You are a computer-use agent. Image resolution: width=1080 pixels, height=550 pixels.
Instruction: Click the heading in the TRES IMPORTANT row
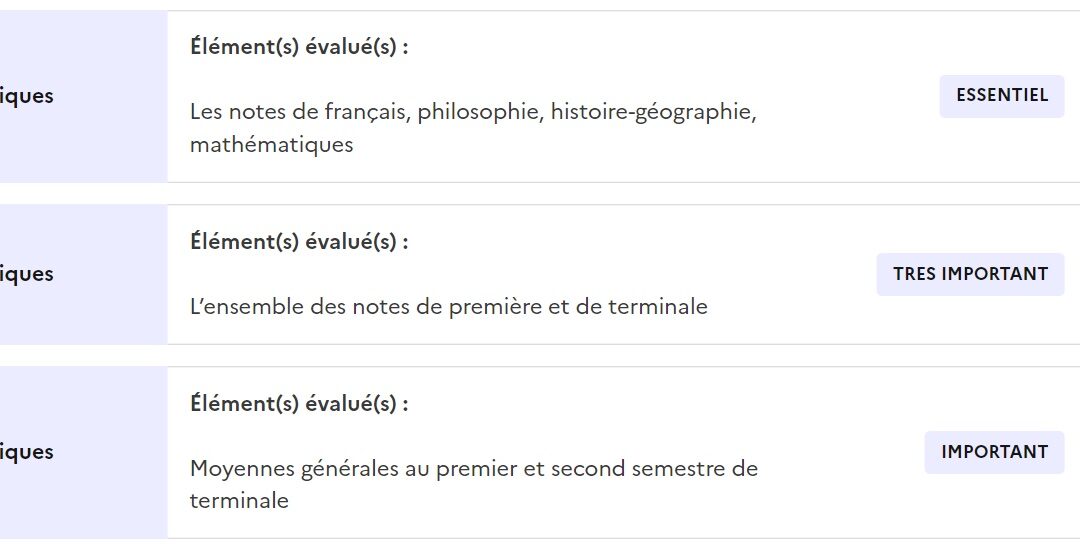click(299, 242)
